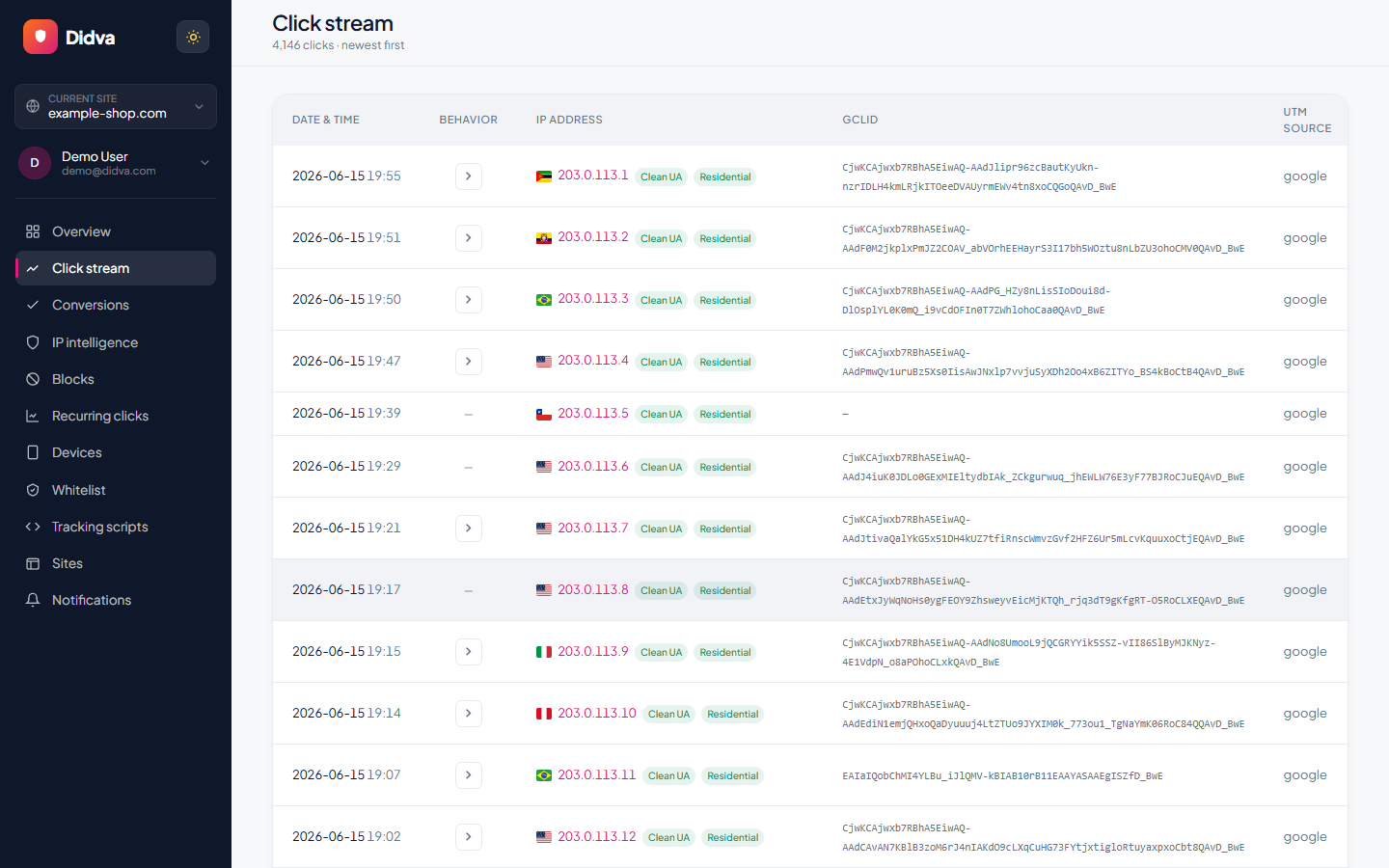Click the flag icon next to 203.0.113.1
This screenshot has height=868, width=1389.
click(544, 176)
